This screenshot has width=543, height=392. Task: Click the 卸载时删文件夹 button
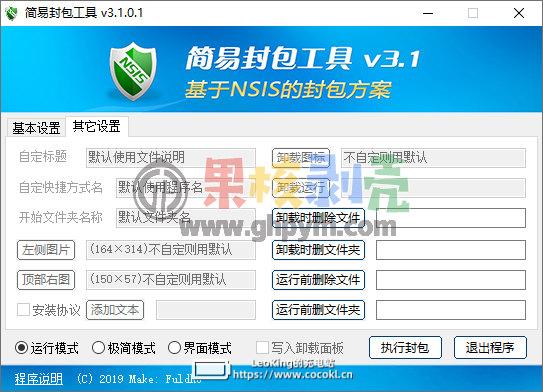[318, 250]
